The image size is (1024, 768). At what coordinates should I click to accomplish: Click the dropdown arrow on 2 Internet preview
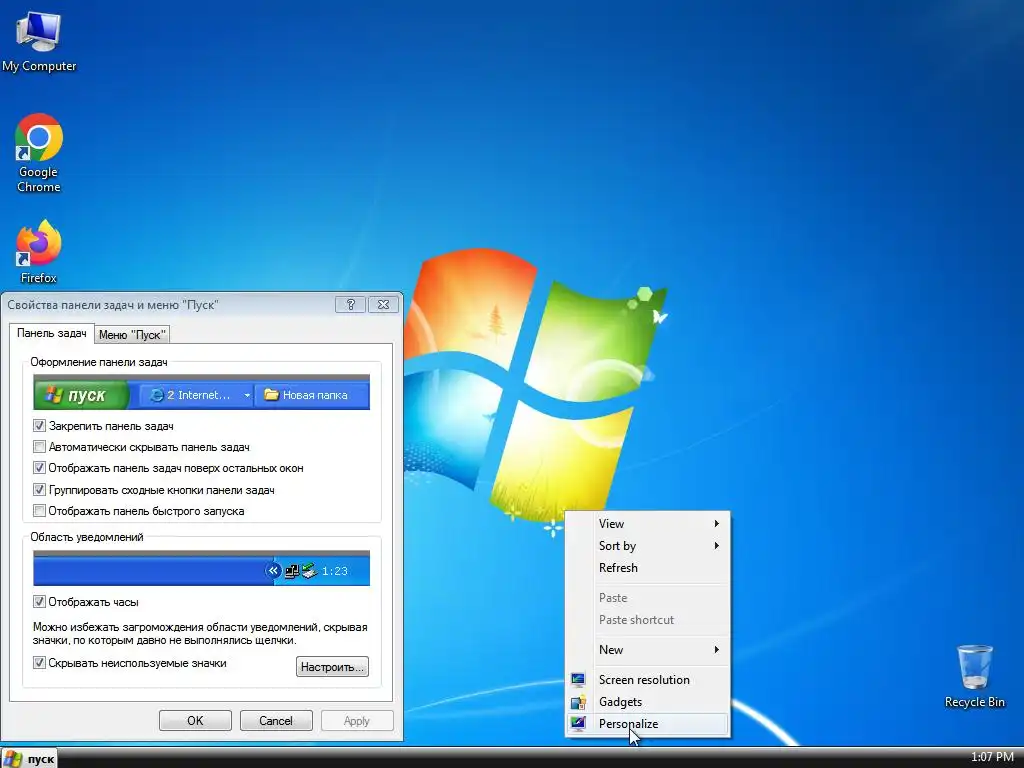pyautogui.click(x=247, y=395)
